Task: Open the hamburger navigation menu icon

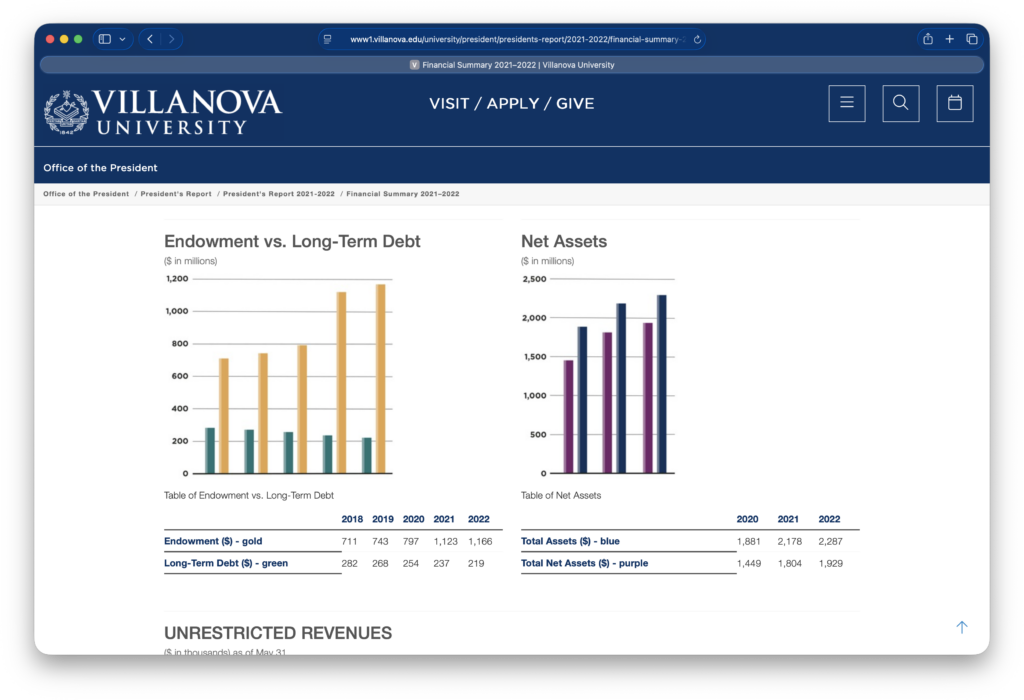Action: [846, 103]
